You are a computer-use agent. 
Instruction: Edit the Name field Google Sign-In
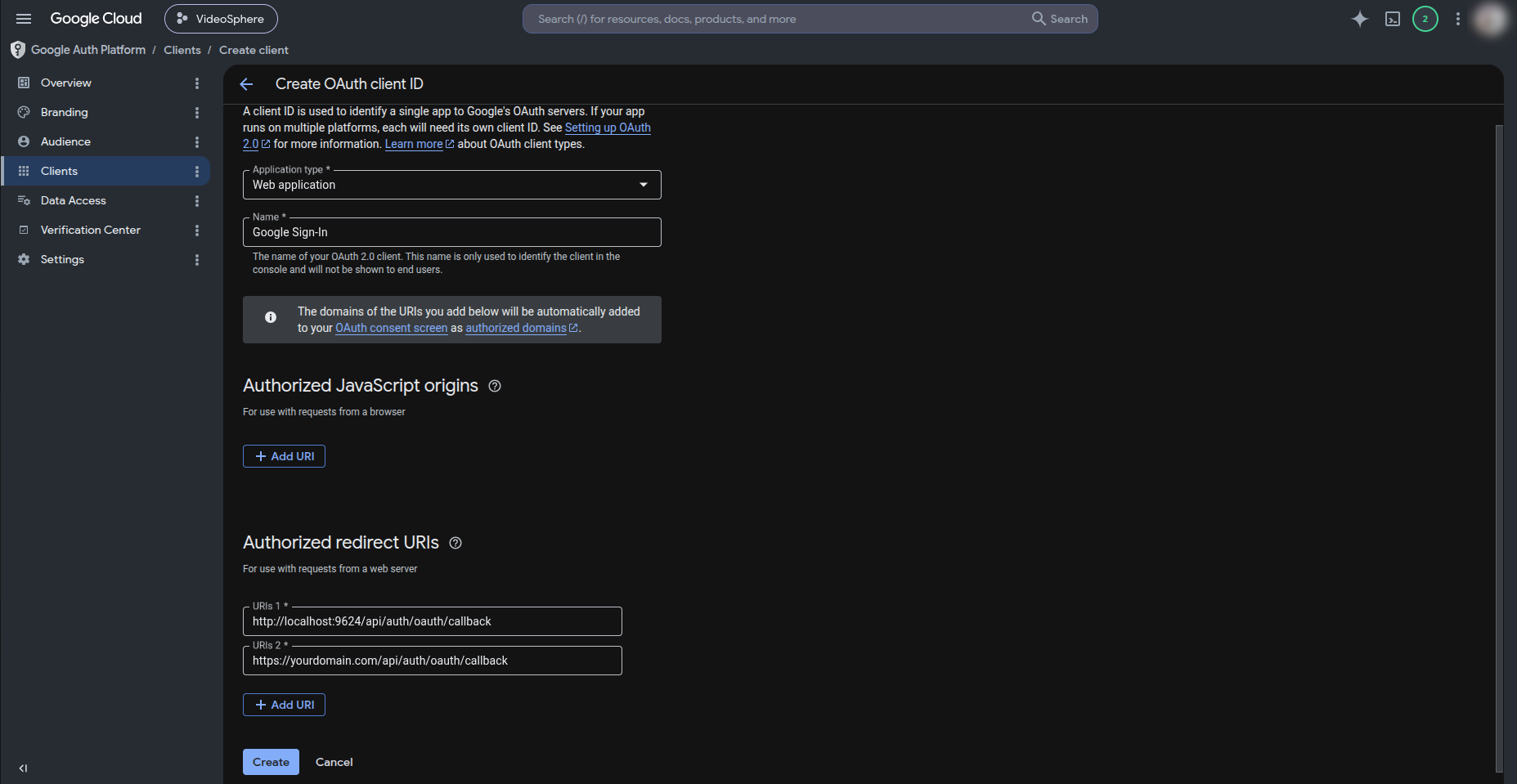pyautogui.click(x=451, y=232)
